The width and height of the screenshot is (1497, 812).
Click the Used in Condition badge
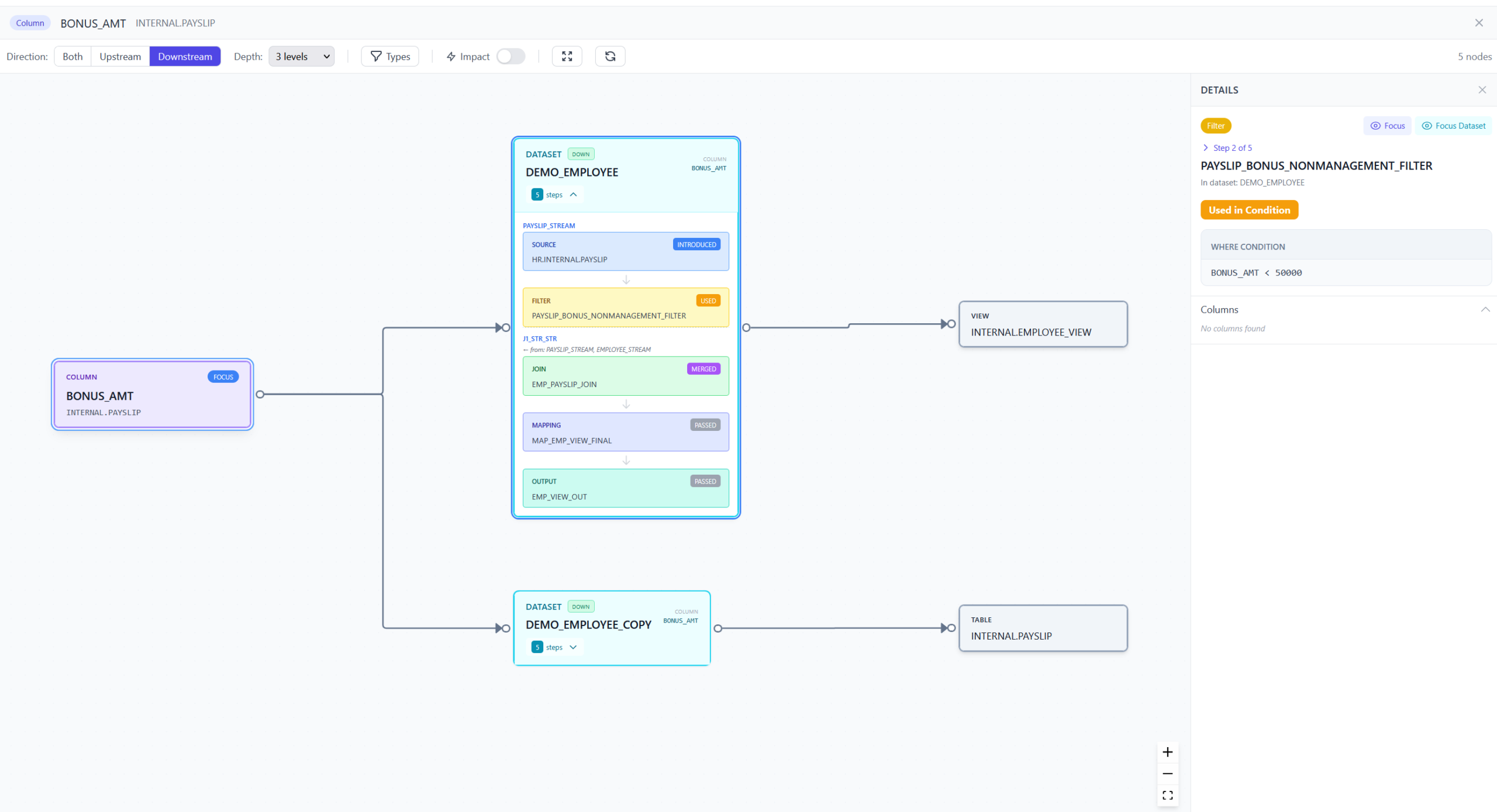coord(1249,210)
